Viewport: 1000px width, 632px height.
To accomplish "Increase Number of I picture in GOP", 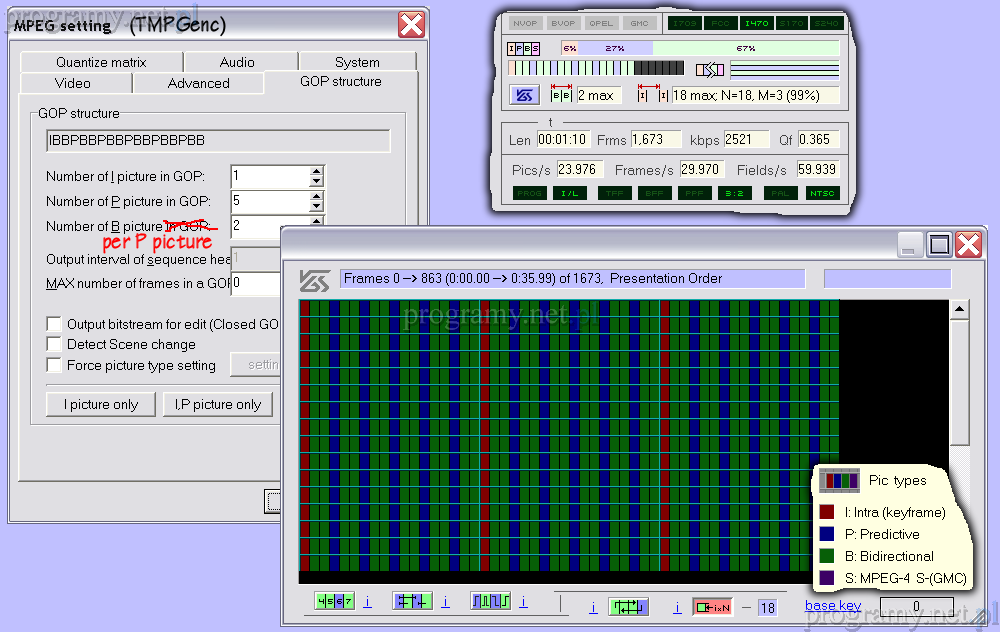I will pyautogui.click(x=317, y=171).
